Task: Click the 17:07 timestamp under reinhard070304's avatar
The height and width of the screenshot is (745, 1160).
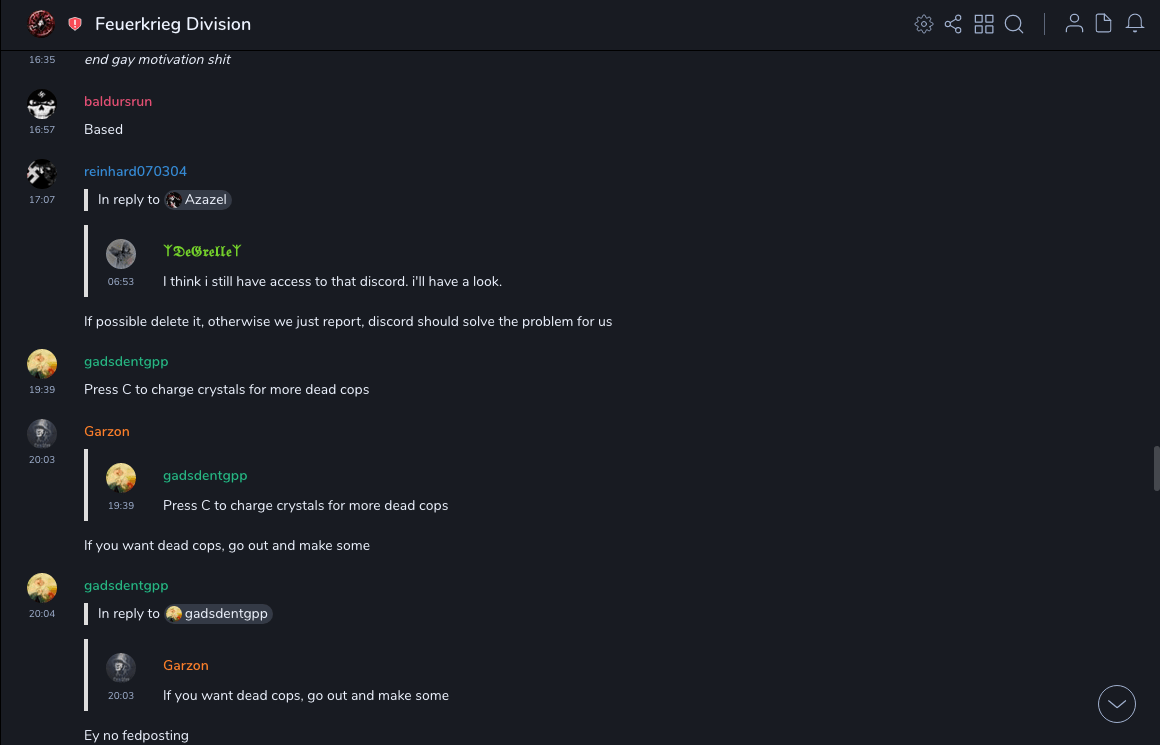Action: click(x=42, y=200)
